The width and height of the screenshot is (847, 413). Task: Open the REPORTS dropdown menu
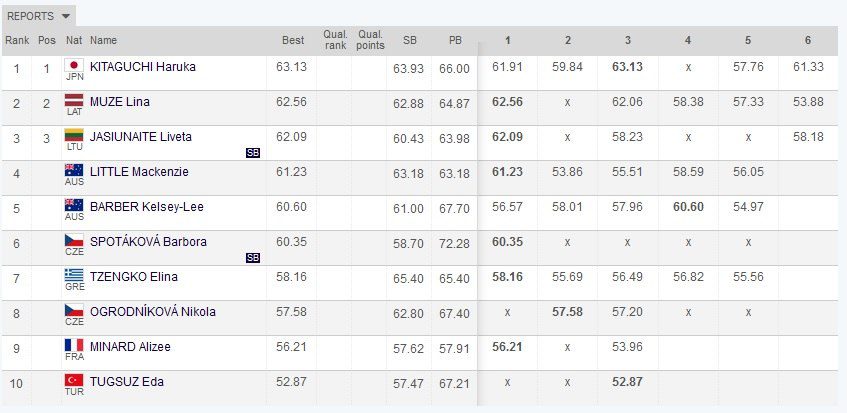(38, 16)
